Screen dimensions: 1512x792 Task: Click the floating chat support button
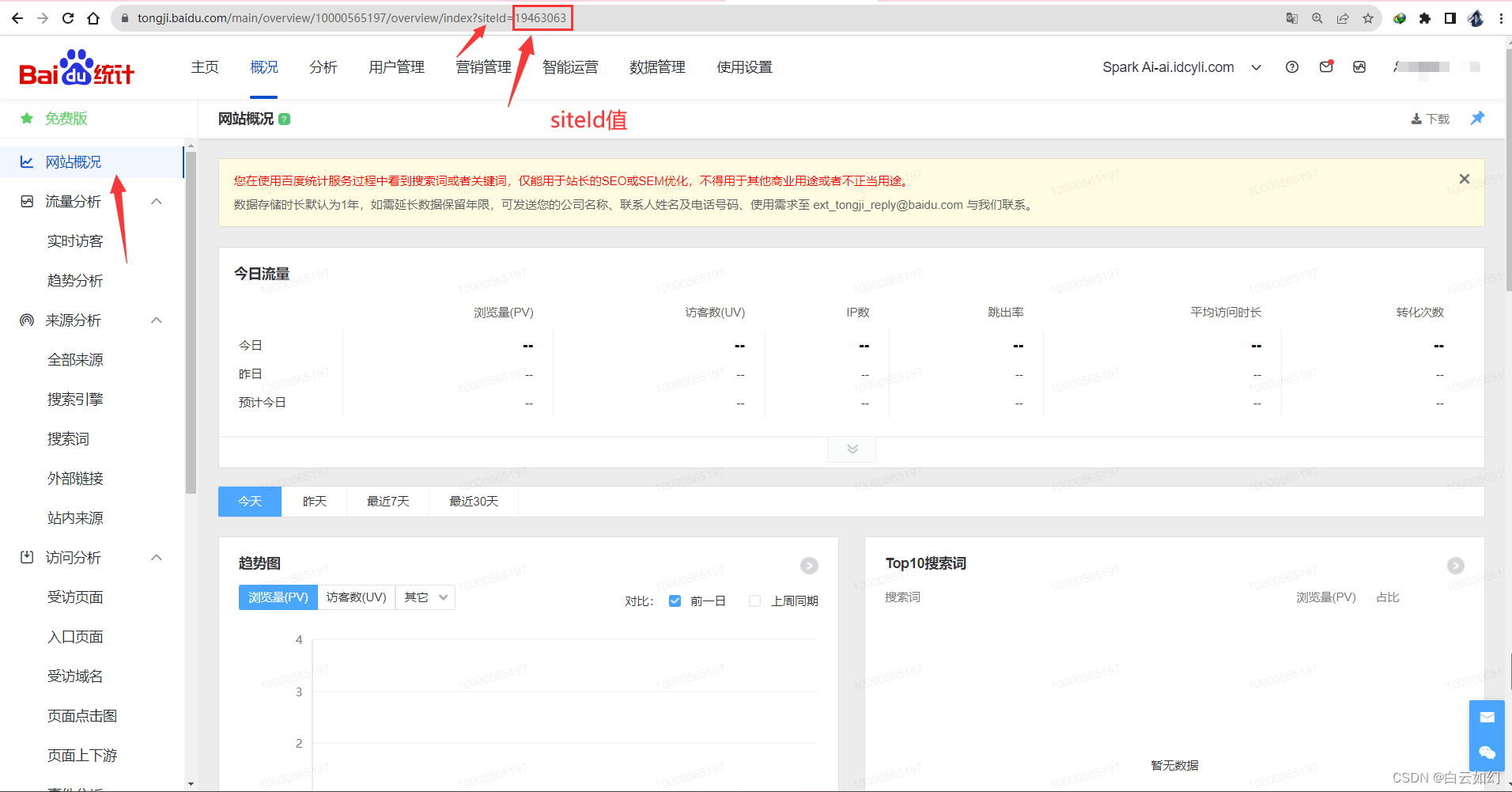1487,752
